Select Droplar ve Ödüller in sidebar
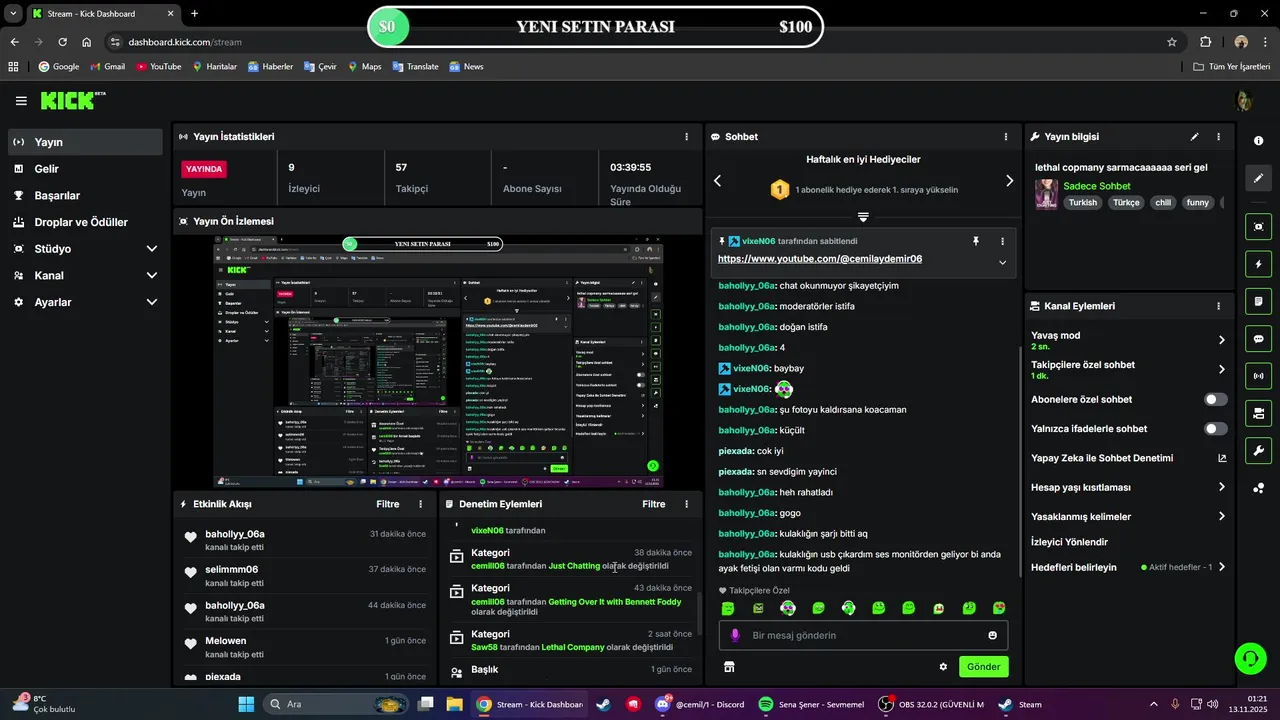The image size is (1280, 720). pyautogui.click(x=86, y=222)
